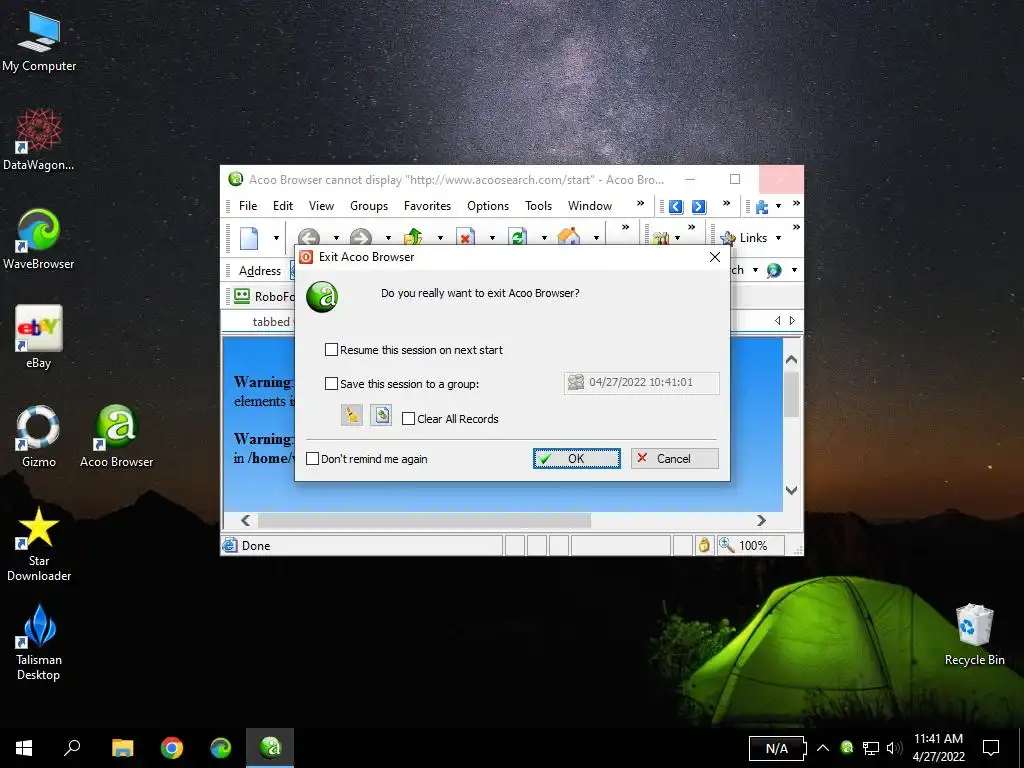
Task: Open the Tools menu
Action: pos(538,206)
